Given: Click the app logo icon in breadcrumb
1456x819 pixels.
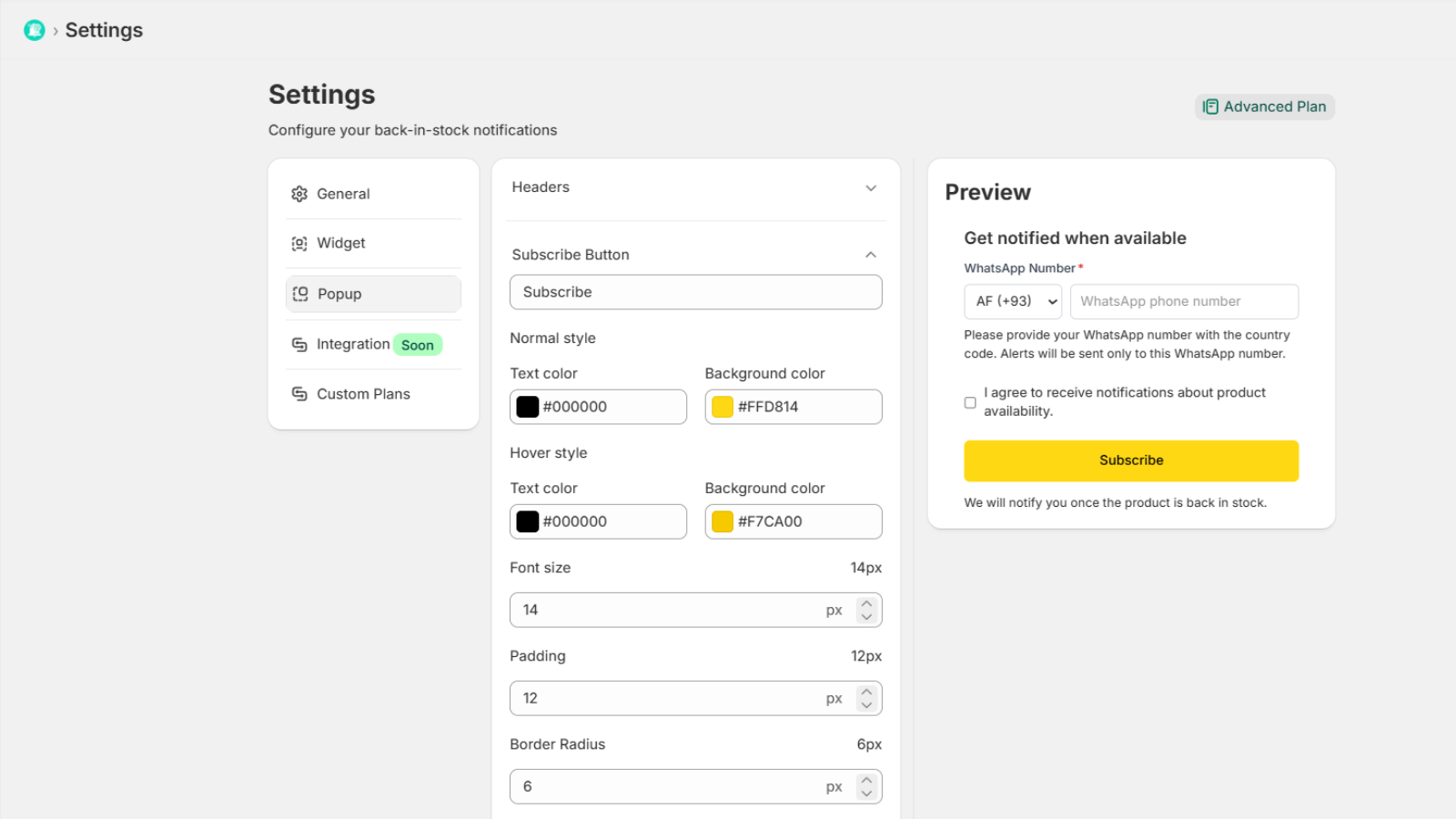Looking at the screenshot, I should (34, 30).
